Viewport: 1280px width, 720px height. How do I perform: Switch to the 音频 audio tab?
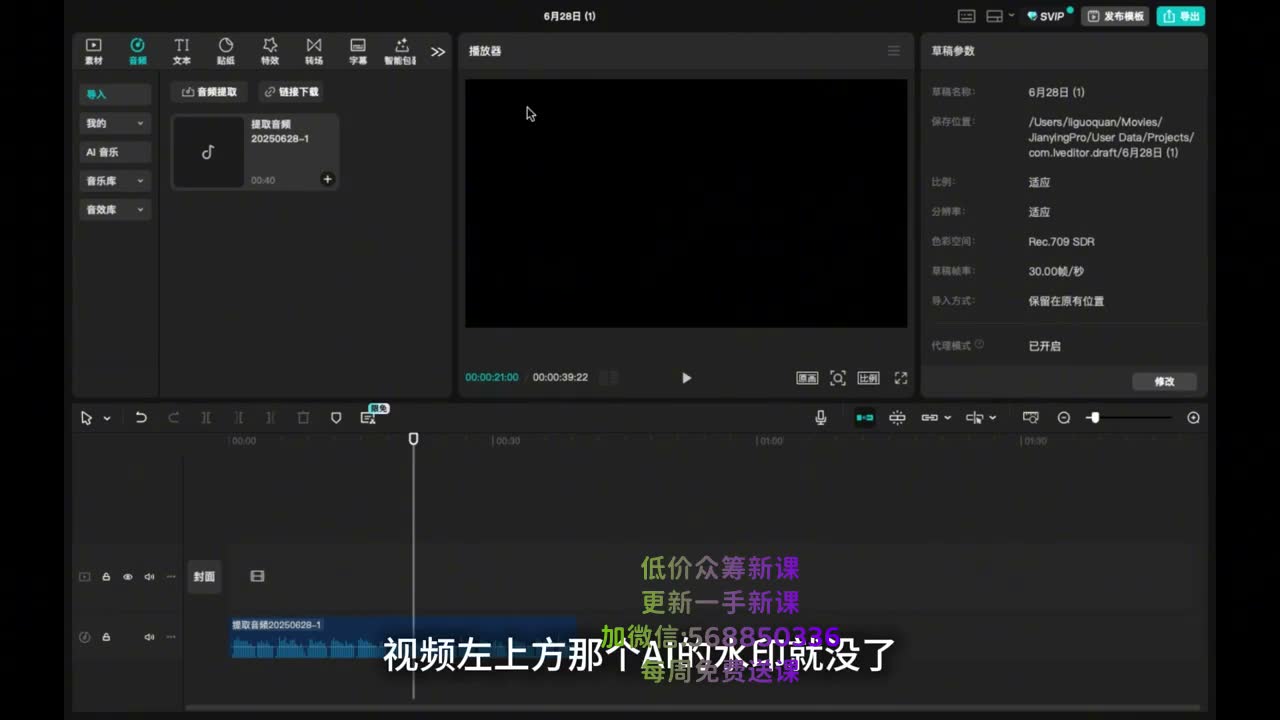pos(137,51)
